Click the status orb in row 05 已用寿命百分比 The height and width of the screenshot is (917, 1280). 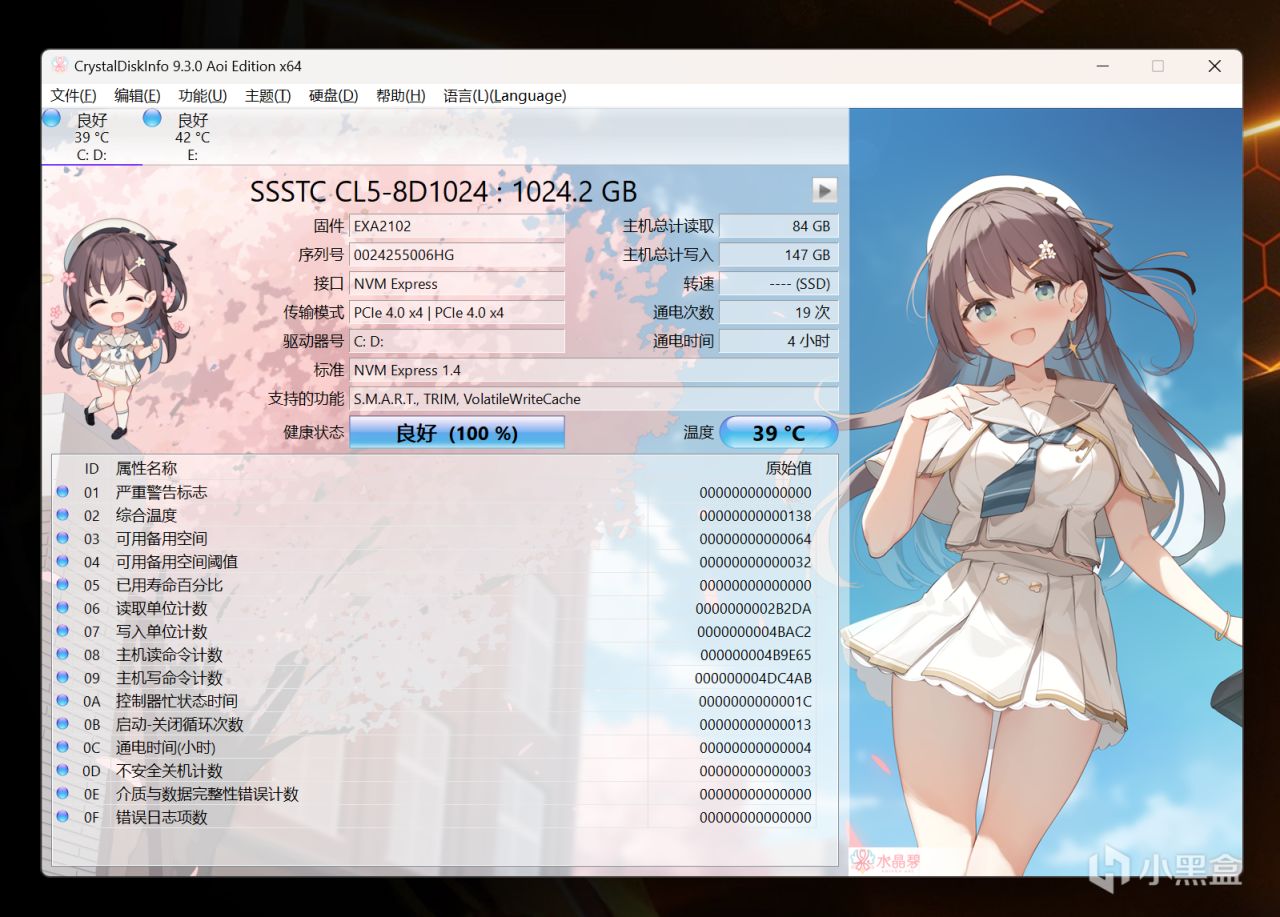(x=63, y=585)
